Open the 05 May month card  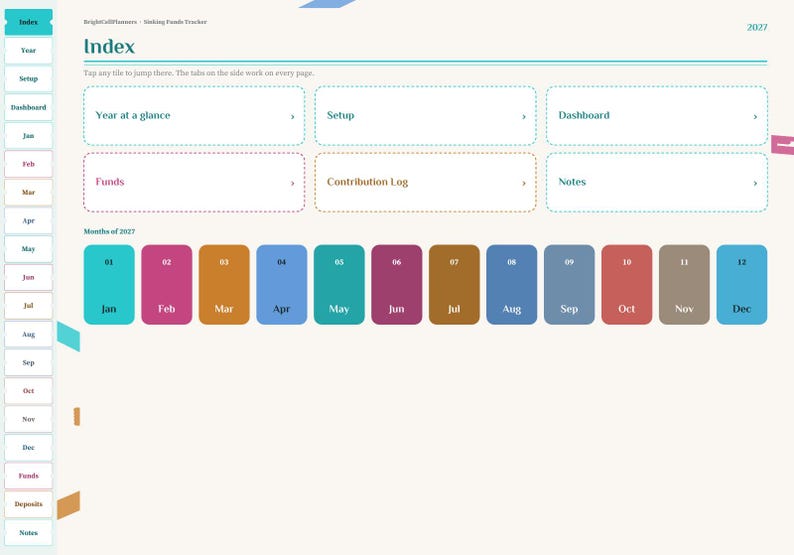click(339, 285)
